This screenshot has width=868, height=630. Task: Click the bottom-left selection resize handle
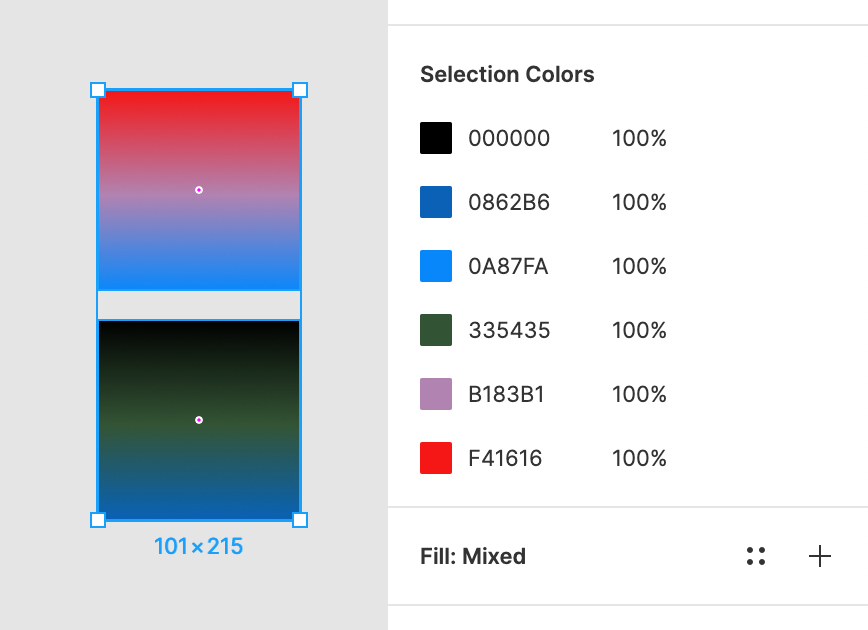(x=98, y=520)
